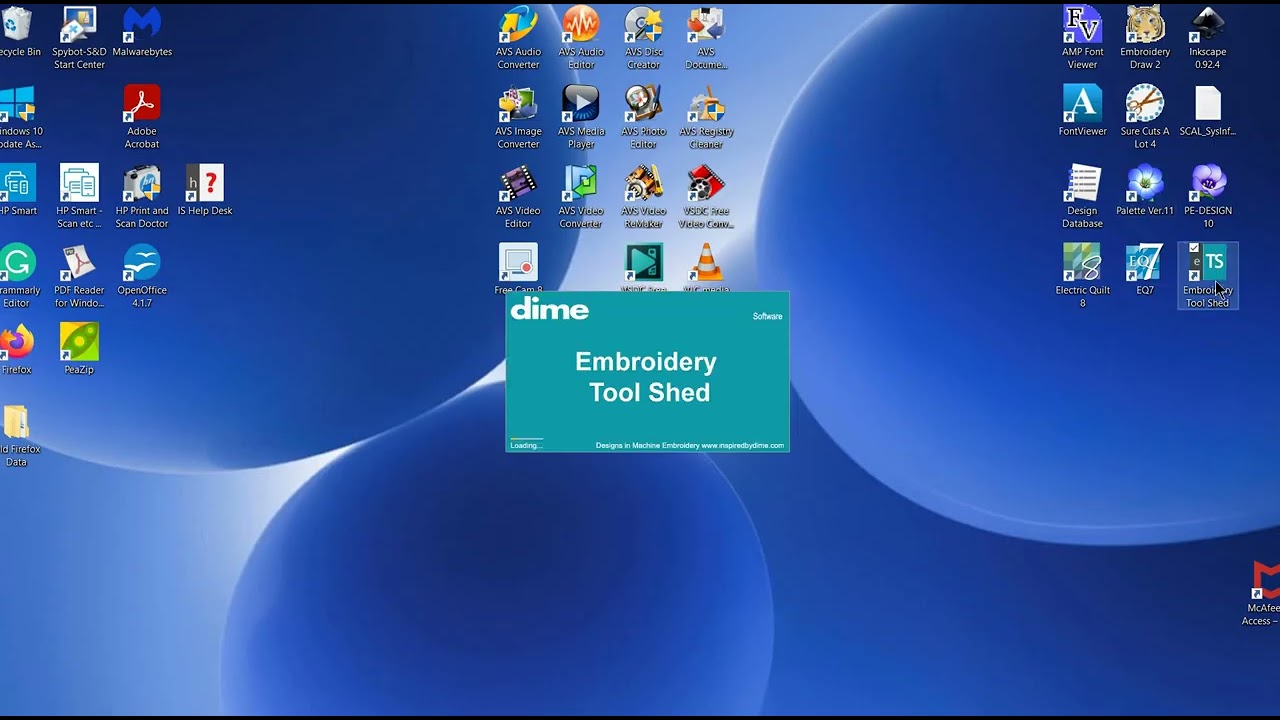Click the AVS Video ReMaker icon
The width and height of the screenshot is (1280, 720).
point(644,196)
